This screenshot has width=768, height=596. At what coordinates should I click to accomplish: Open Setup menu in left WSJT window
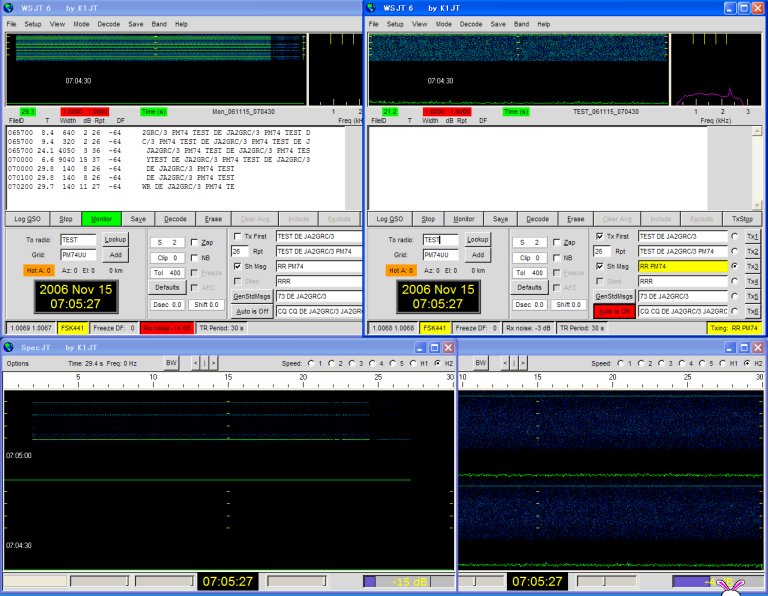pyautogui.click(x=33, y=24)
